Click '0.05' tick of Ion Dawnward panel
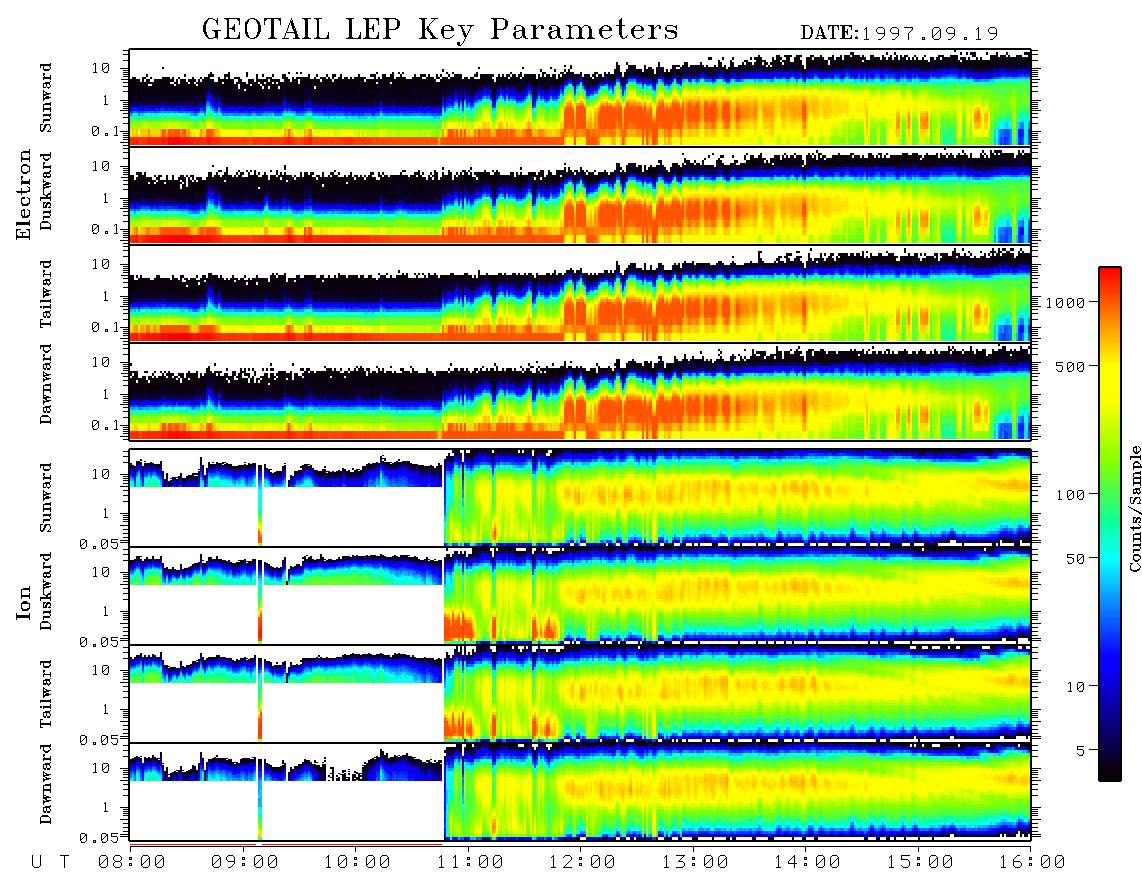 coord(98,838)
